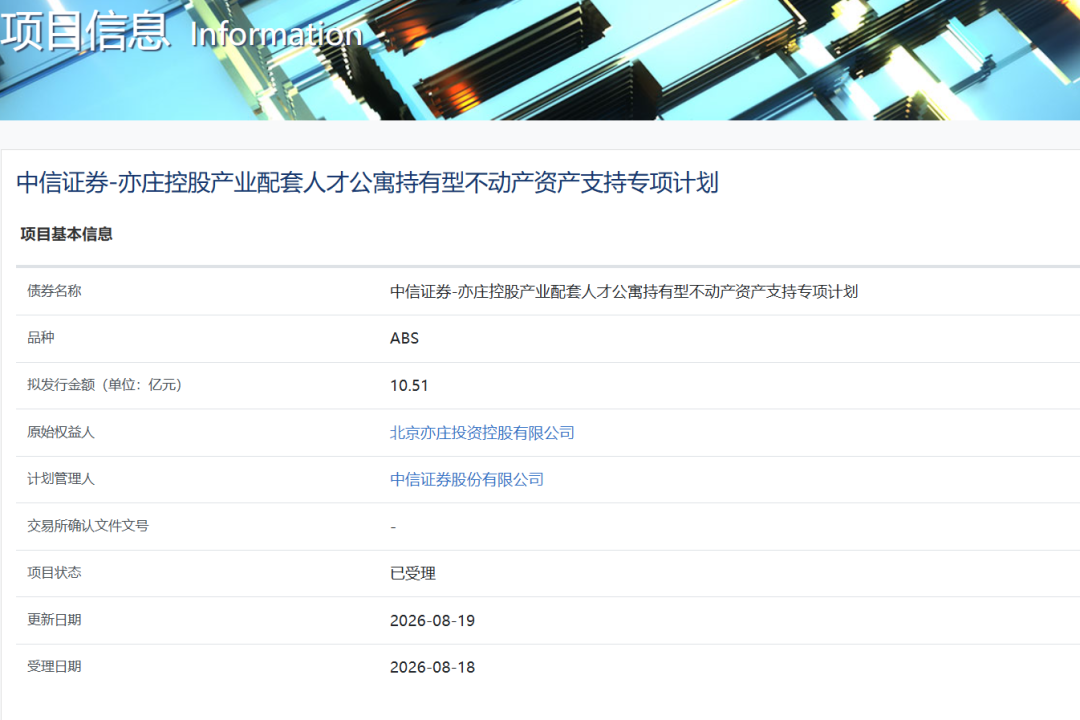The image size is (1080, 720).
Task: Click the 原始权益人 row label
Action: (x=61, y=432)
